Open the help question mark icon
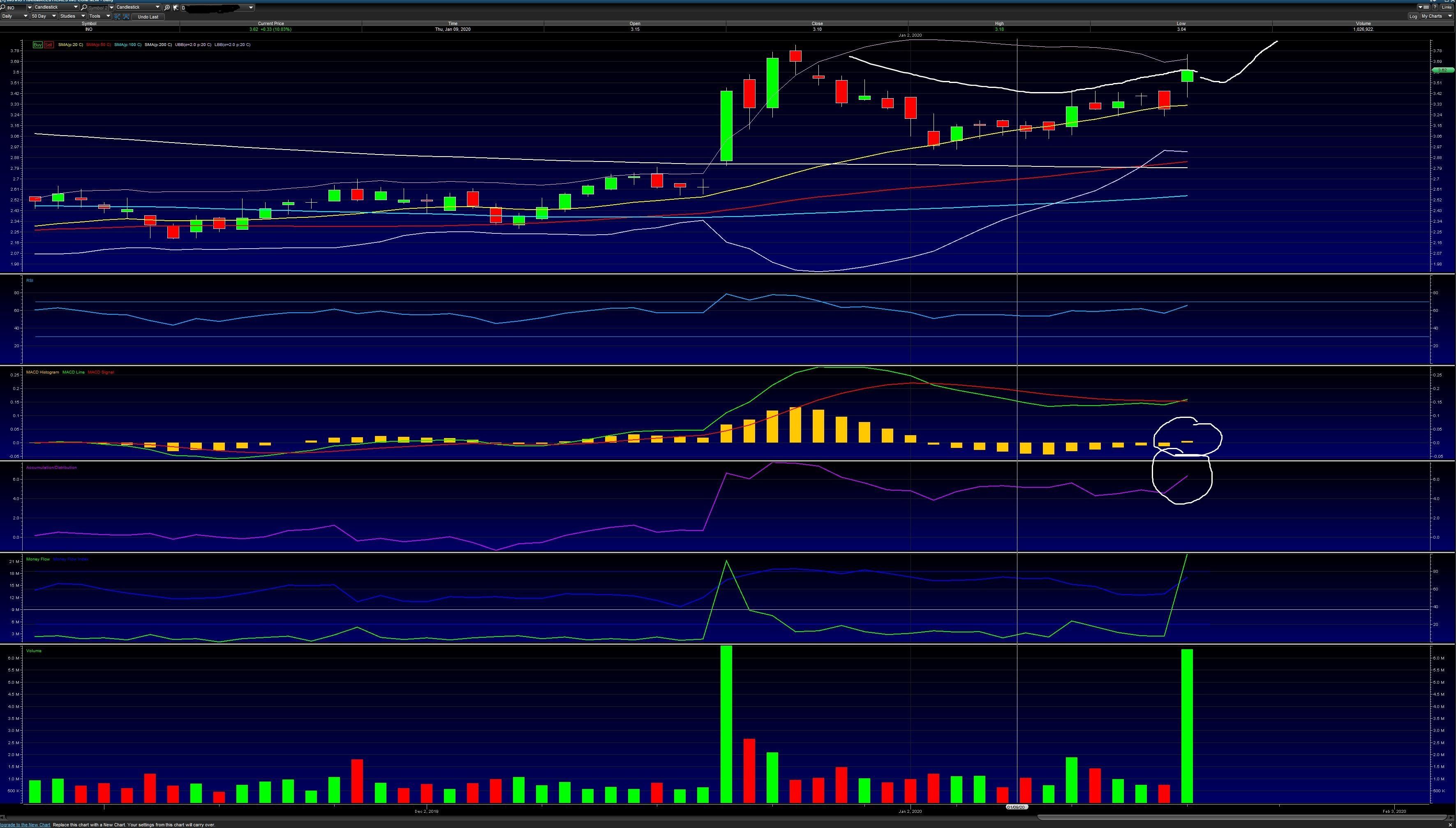The height and width of the screenshot is (828, 1456). (1435, 7)
